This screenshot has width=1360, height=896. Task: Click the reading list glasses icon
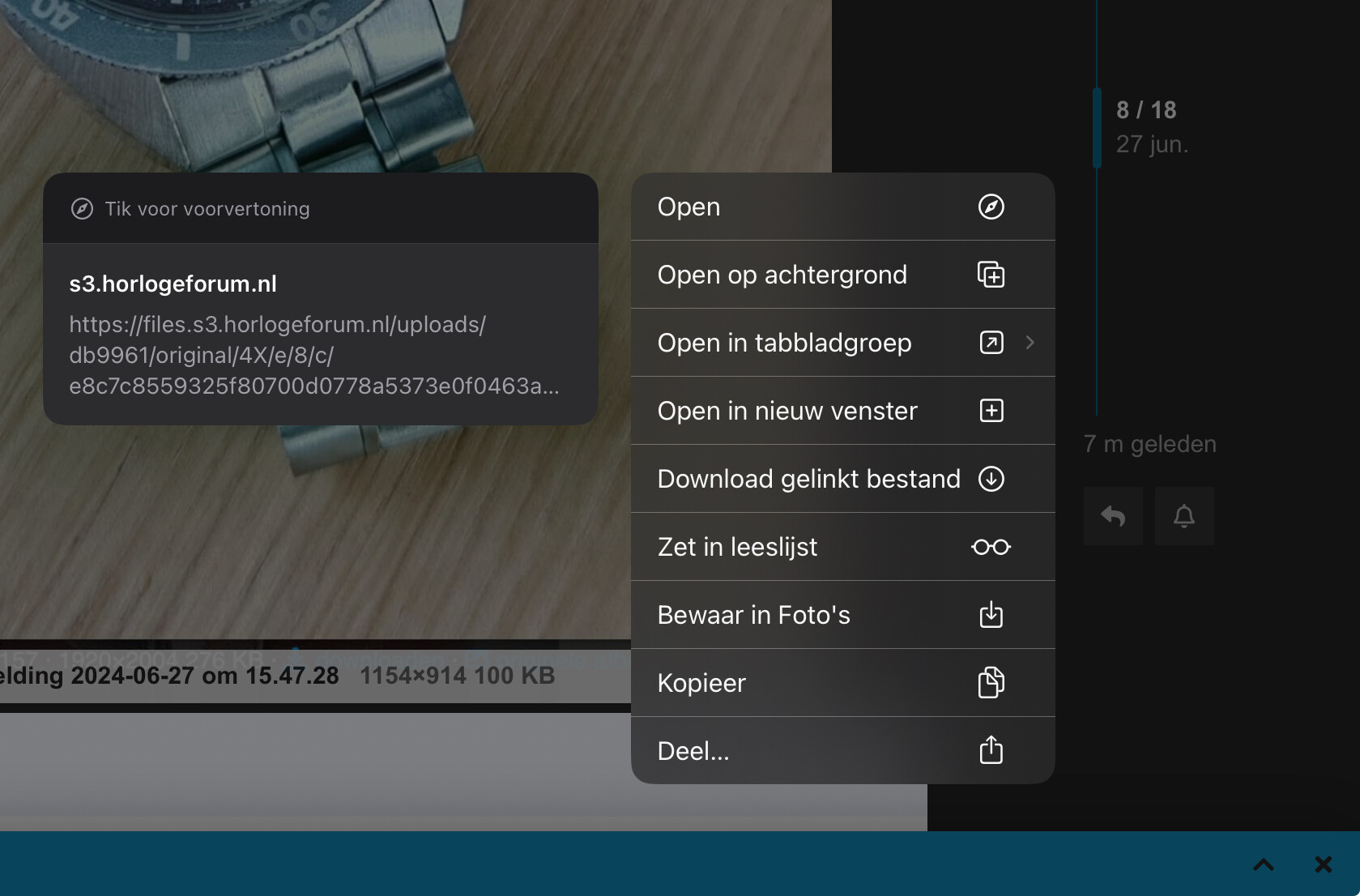(991, 547)
